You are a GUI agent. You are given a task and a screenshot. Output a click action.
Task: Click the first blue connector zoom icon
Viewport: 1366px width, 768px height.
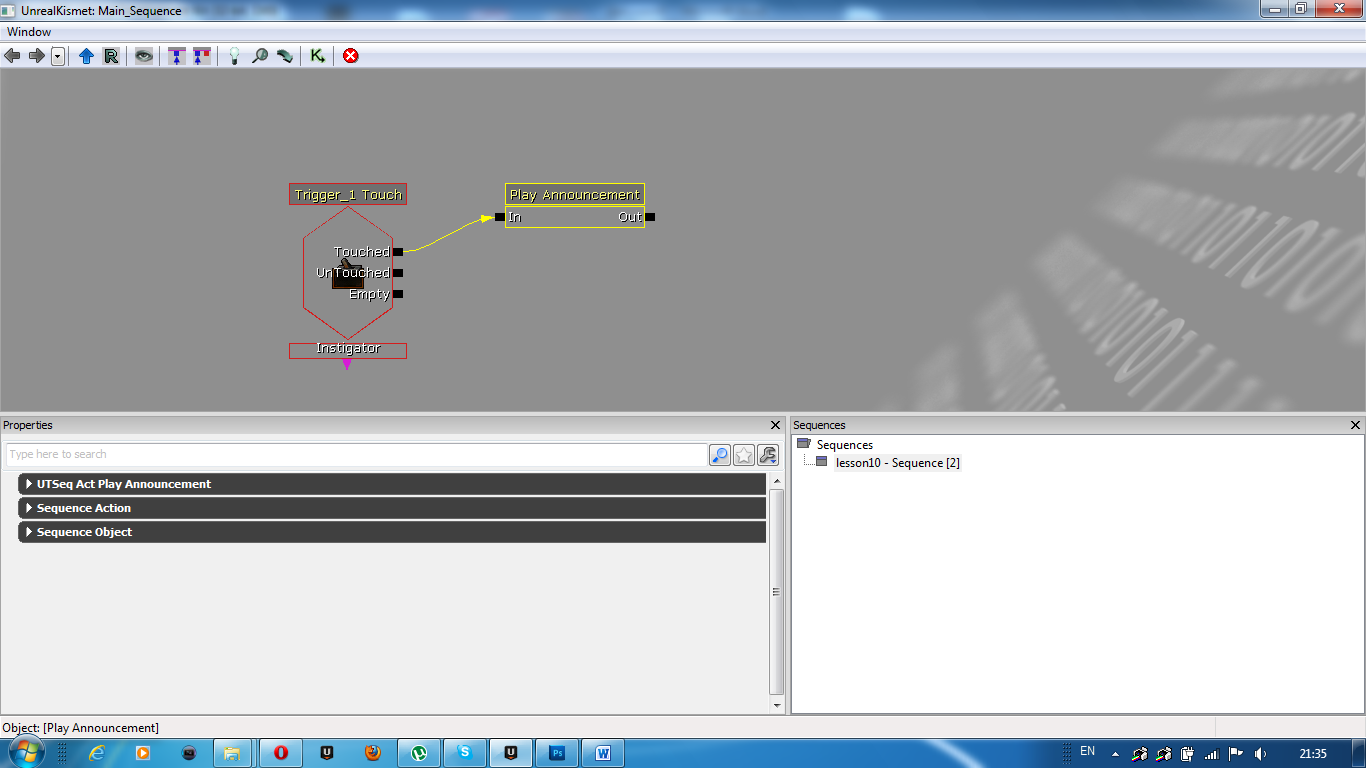(x=177, y=56)
